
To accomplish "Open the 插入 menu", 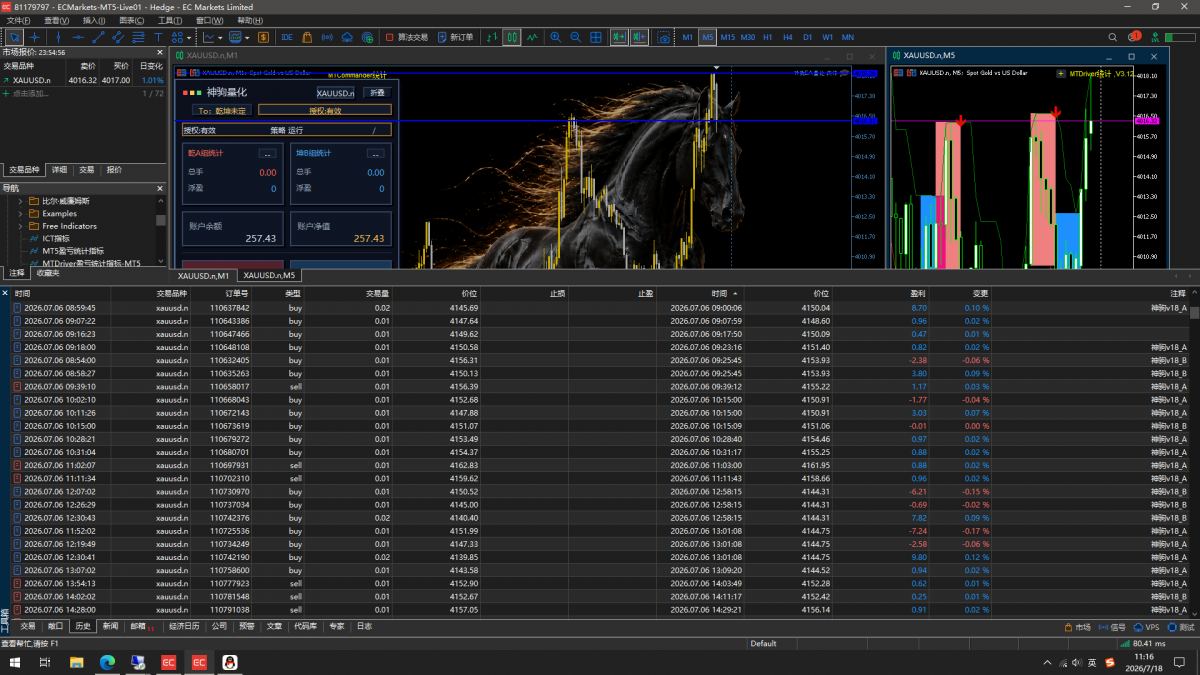I will click(94, 20).
